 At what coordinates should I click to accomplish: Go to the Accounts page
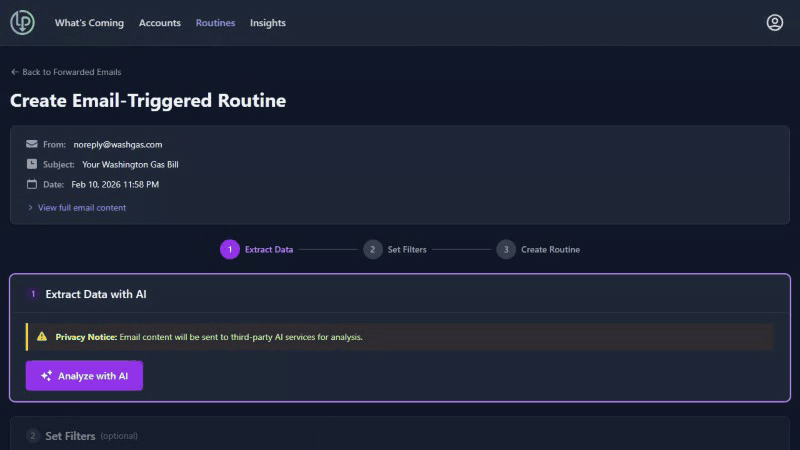(160, 23)
